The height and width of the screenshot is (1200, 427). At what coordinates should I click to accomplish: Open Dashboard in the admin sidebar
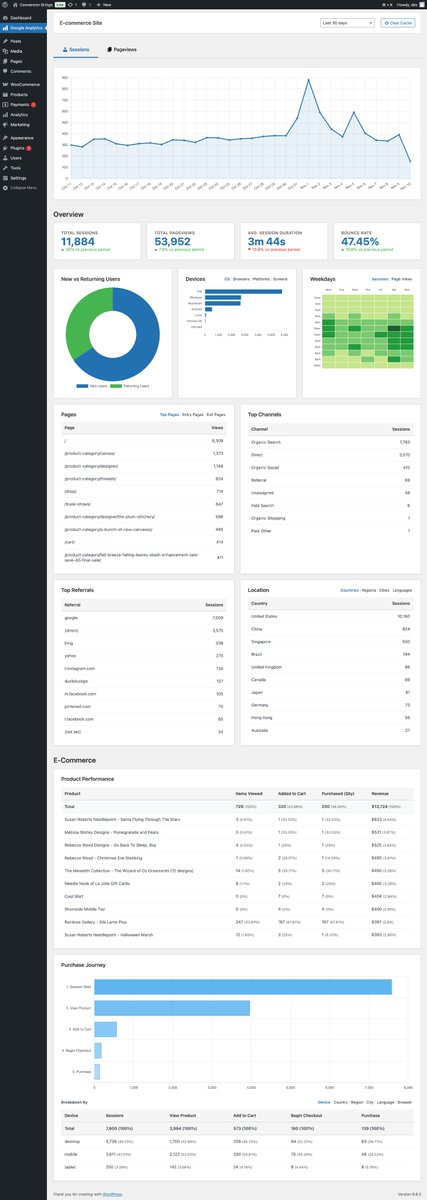point(23,18)
